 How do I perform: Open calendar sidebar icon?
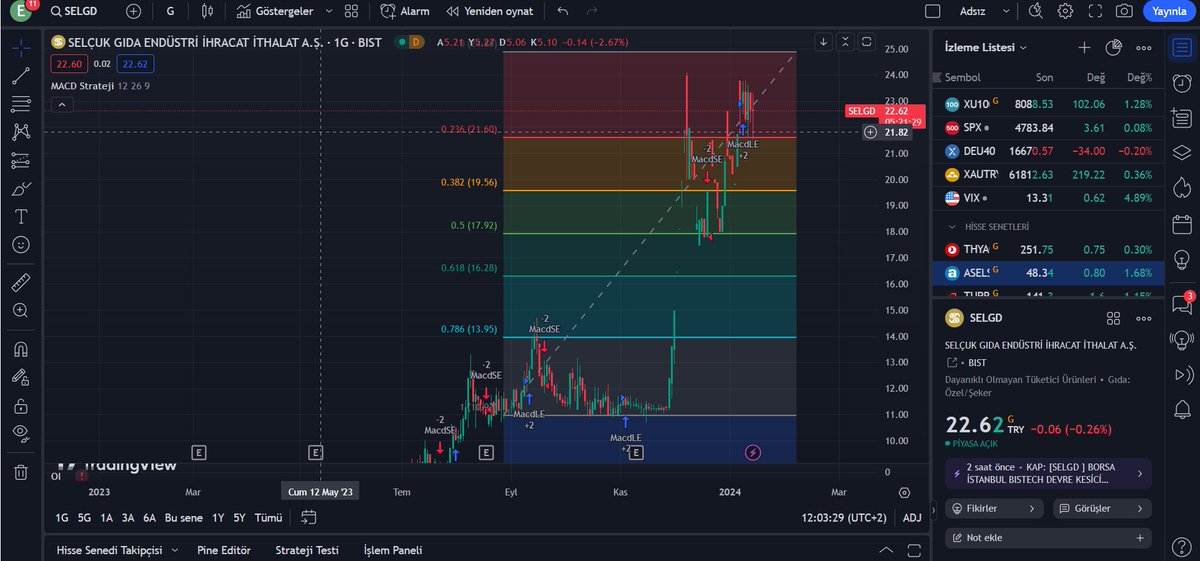click(x=1181, y=225)
